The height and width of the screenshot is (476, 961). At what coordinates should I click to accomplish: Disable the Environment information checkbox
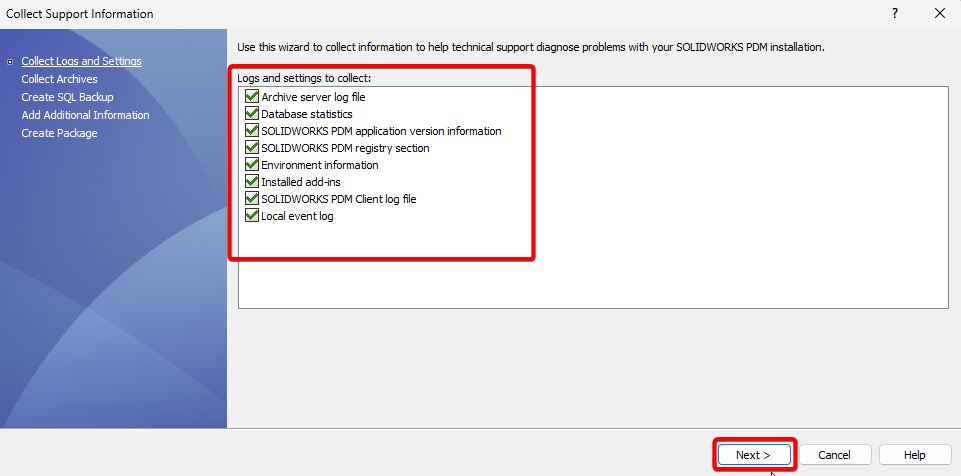pyautogui.click(x=251, y=165)
